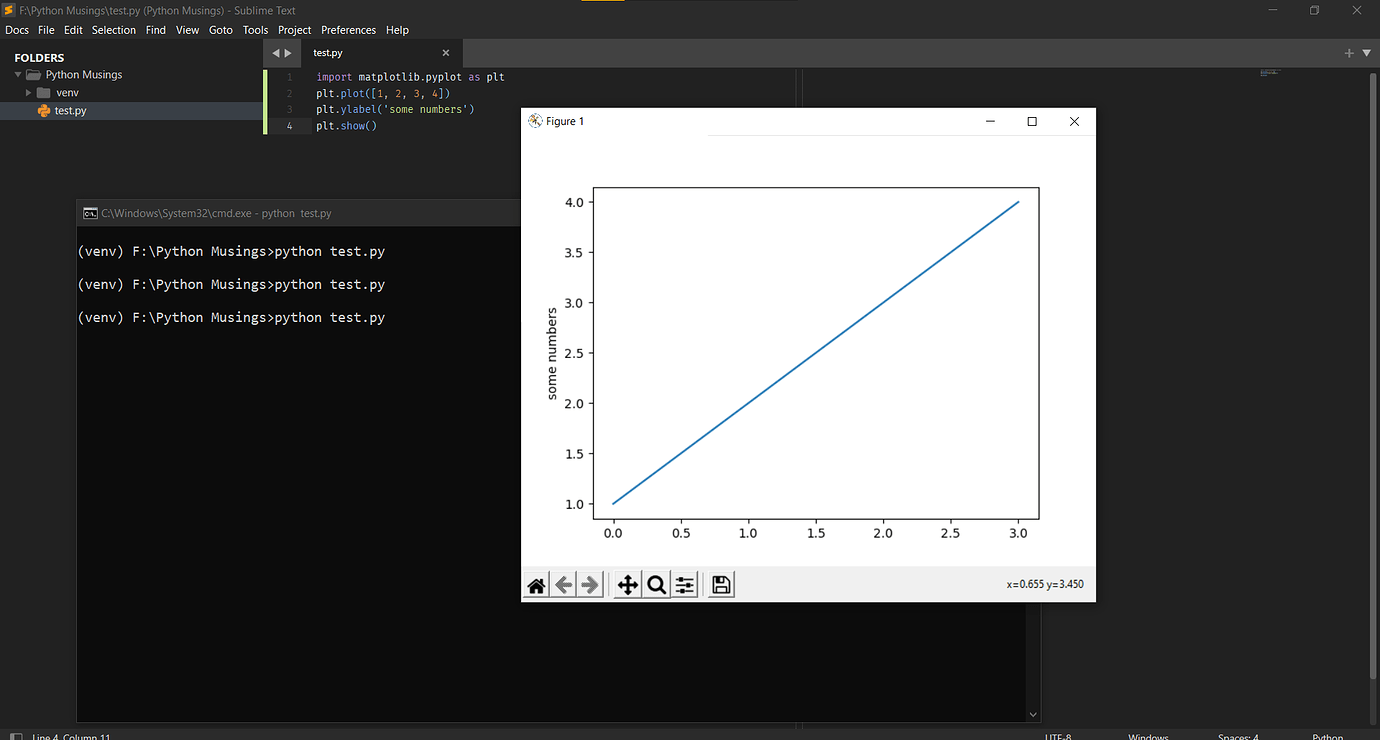Select the venv folder row
1380x740 pixels.
131,93
